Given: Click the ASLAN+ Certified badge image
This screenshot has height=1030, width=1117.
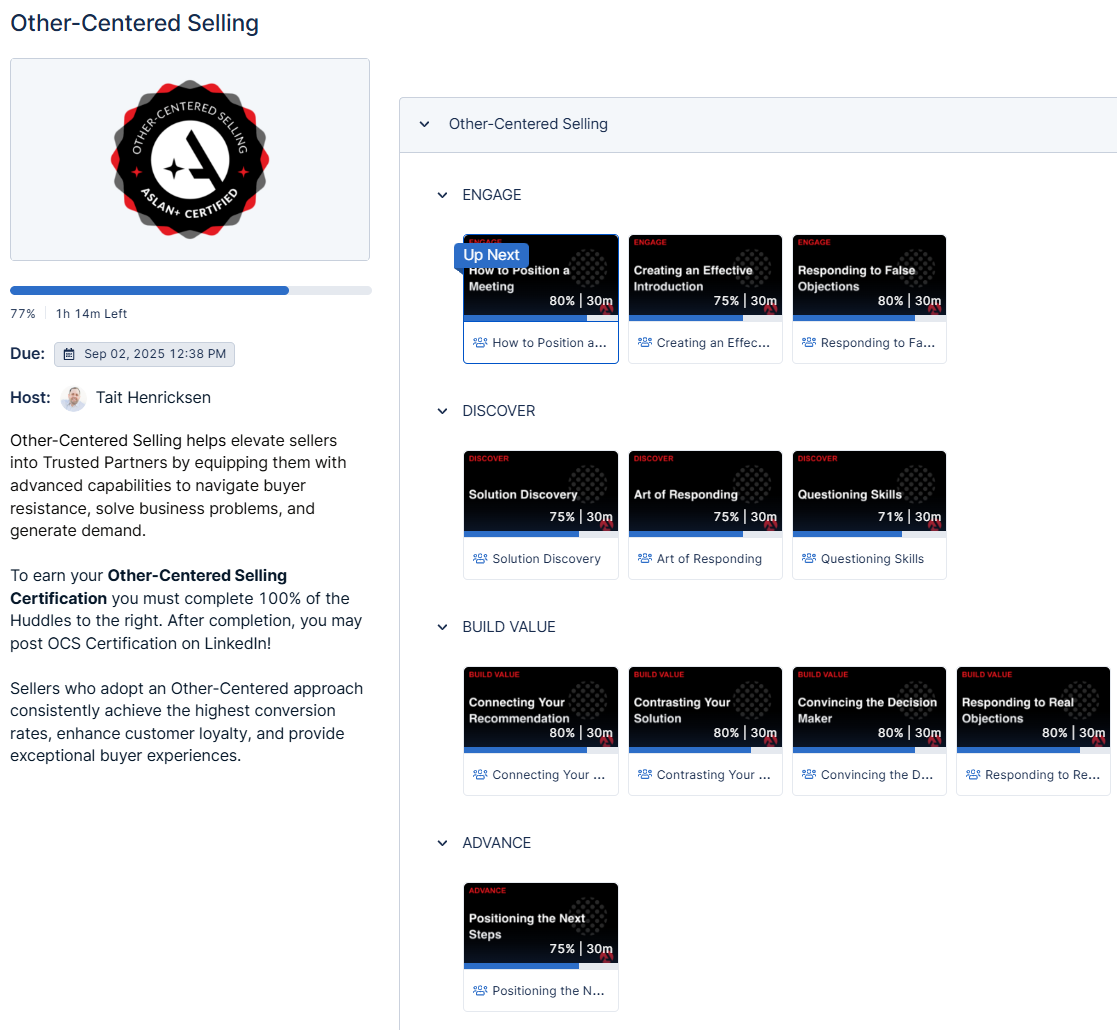Looking at the screenshot, I should click(189, 159).
